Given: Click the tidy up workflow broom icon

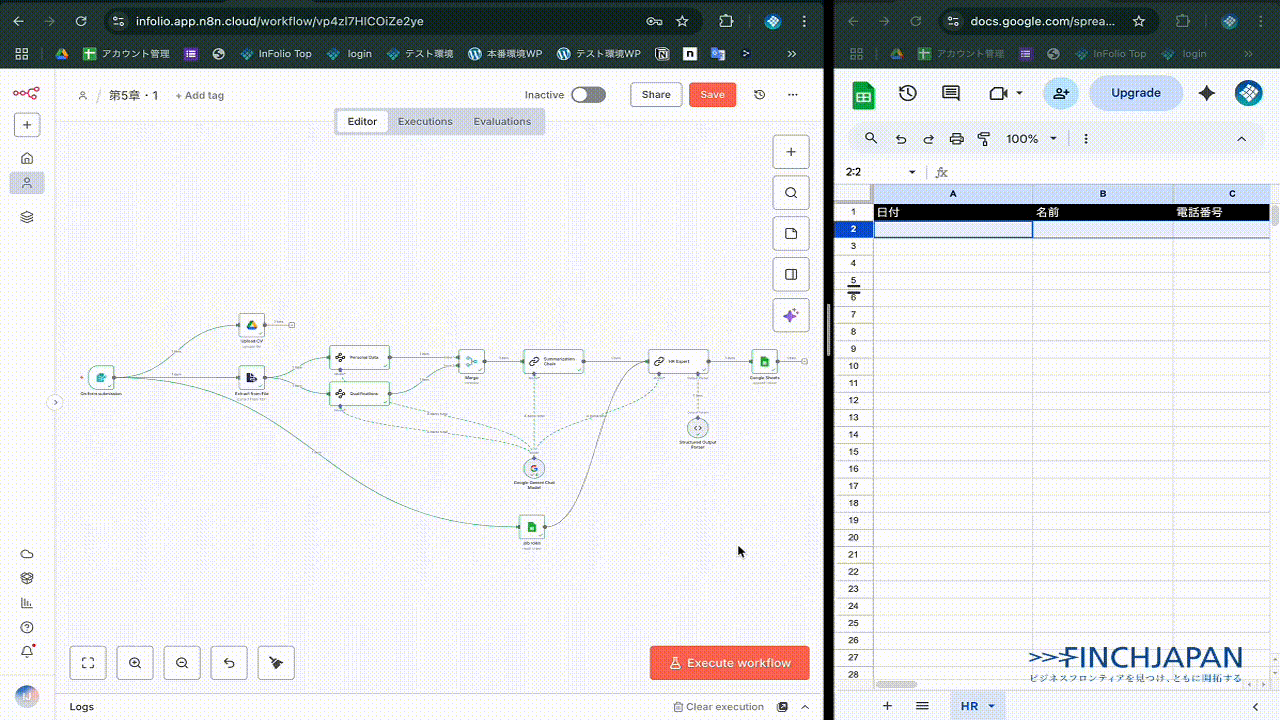Looking at the screenshot, I should point(276,662).
